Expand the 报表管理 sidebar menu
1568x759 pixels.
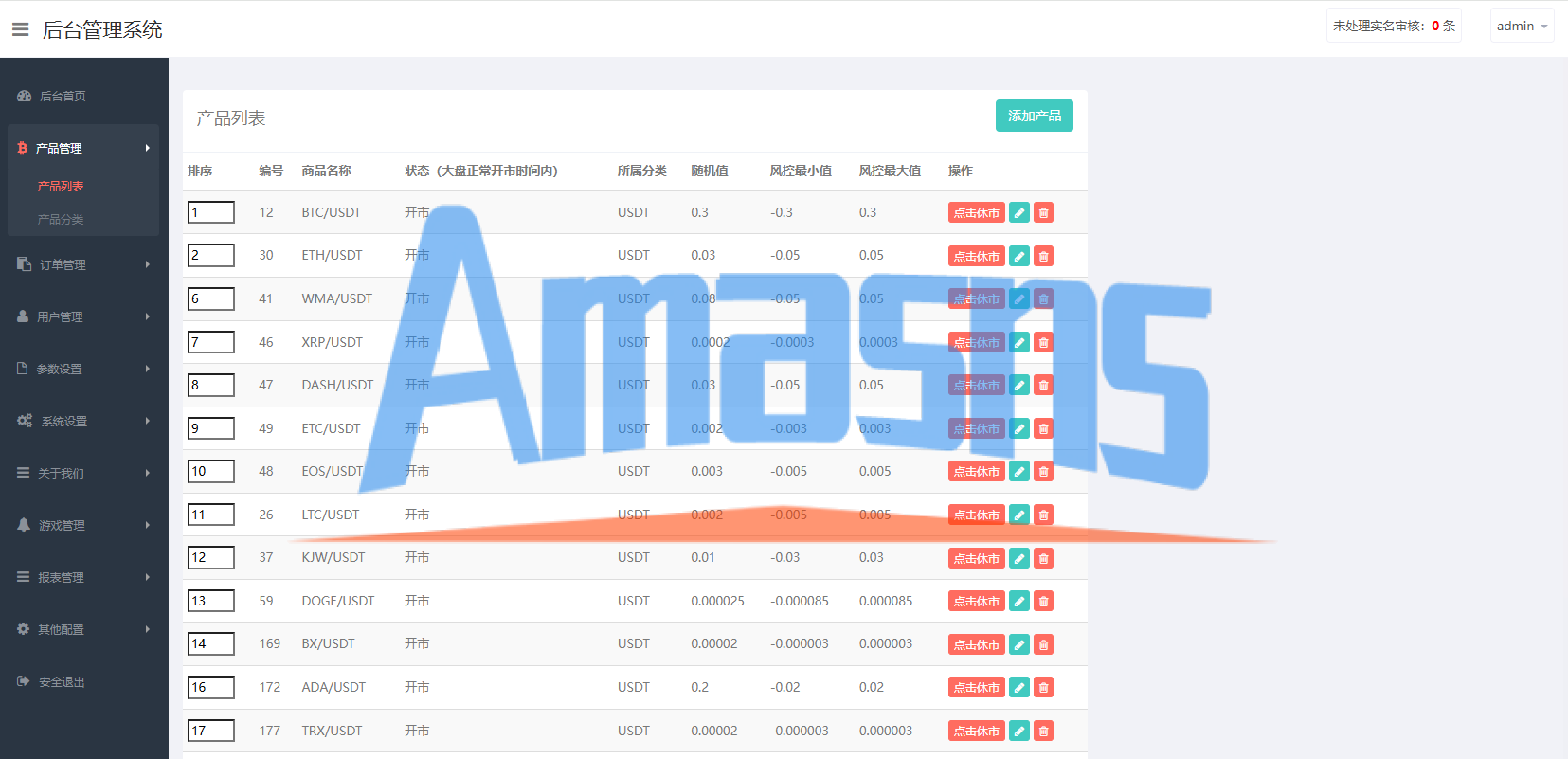click(x=83, y=577)
